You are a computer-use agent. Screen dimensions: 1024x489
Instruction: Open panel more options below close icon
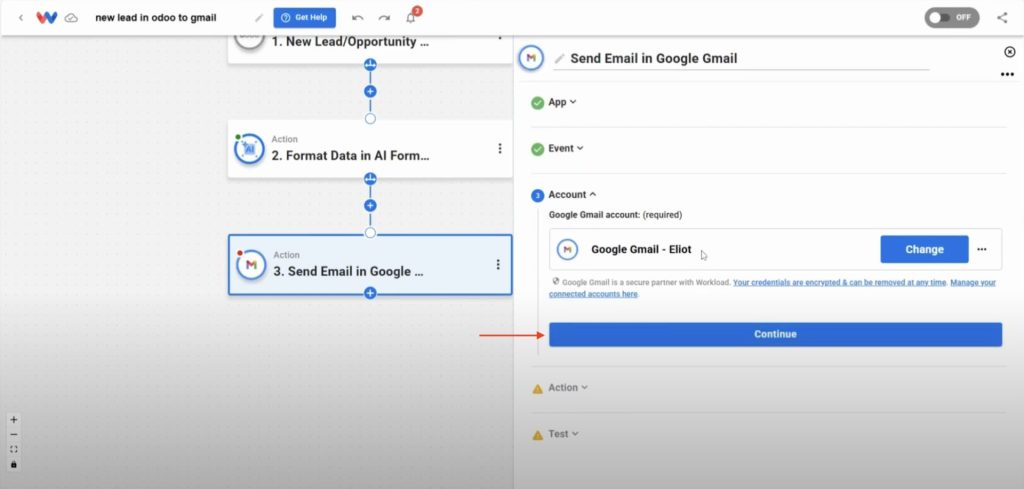[x=1007, y=74]
